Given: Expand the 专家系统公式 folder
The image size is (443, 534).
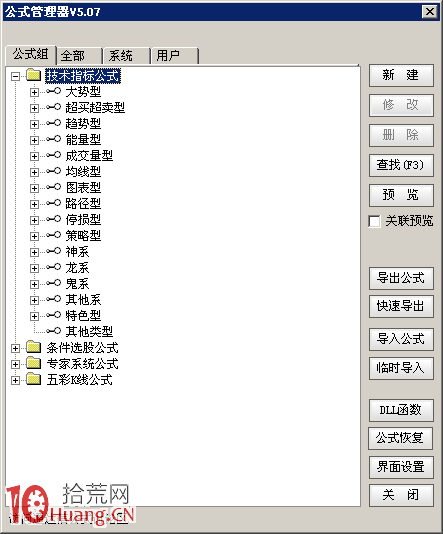Looking at the screenshot, I should pyautogui.click(x=15, y=364).
